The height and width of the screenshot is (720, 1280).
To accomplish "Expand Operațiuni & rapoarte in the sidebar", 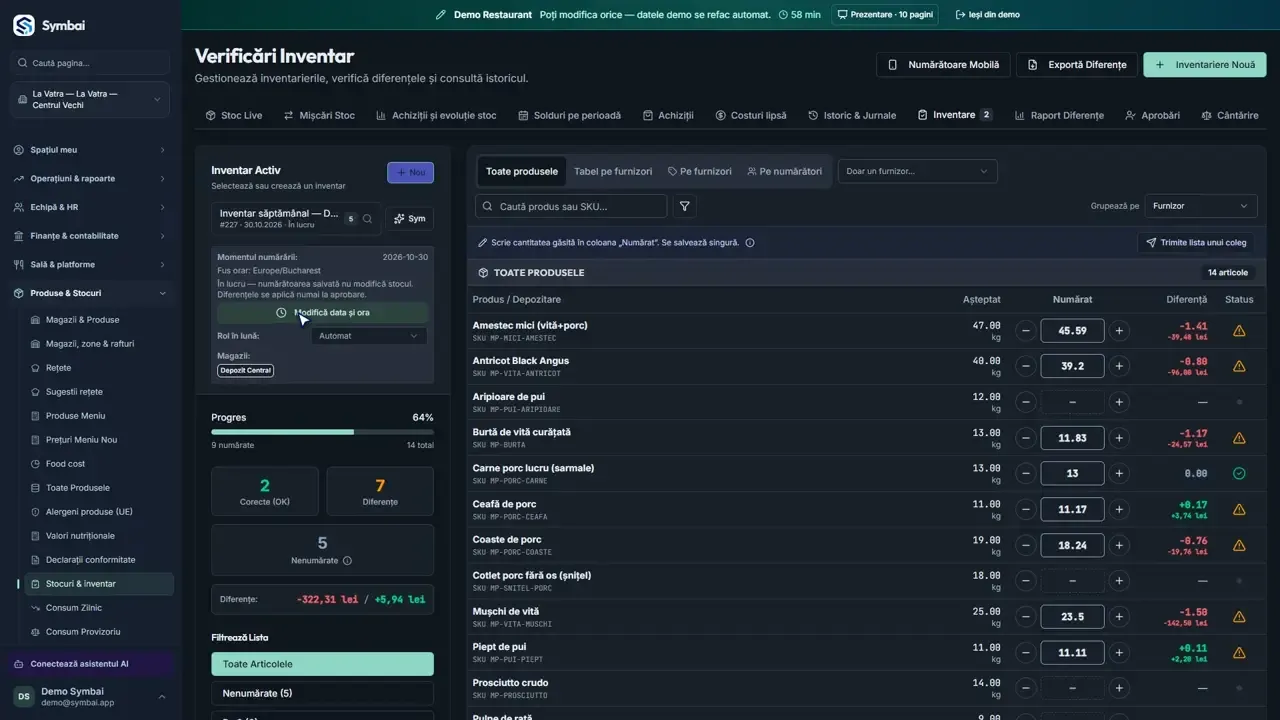I will point(90,179).
